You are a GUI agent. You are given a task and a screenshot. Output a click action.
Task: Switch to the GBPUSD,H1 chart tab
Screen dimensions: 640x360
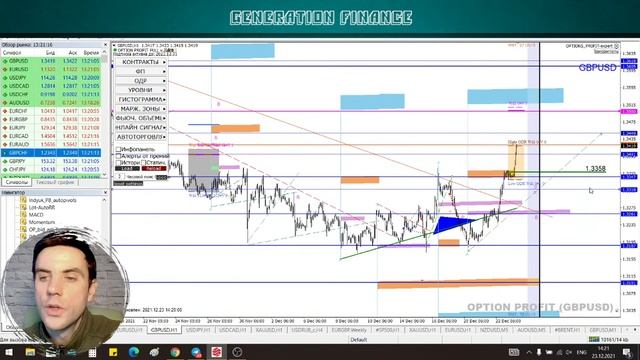164,330
